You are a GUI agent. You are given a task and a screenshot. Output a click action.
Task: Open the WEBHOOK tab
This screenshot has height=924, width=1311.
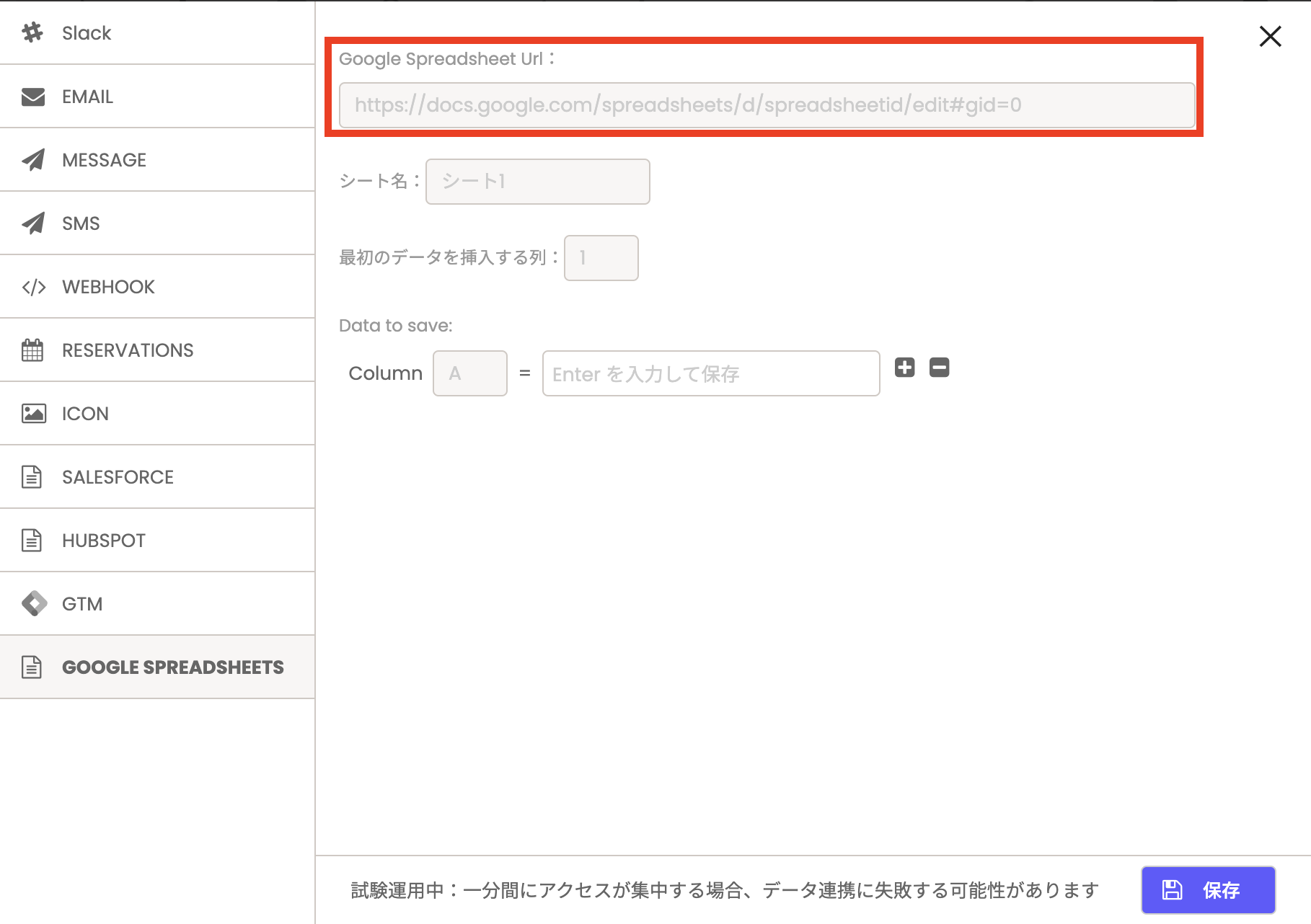(157, 287)
